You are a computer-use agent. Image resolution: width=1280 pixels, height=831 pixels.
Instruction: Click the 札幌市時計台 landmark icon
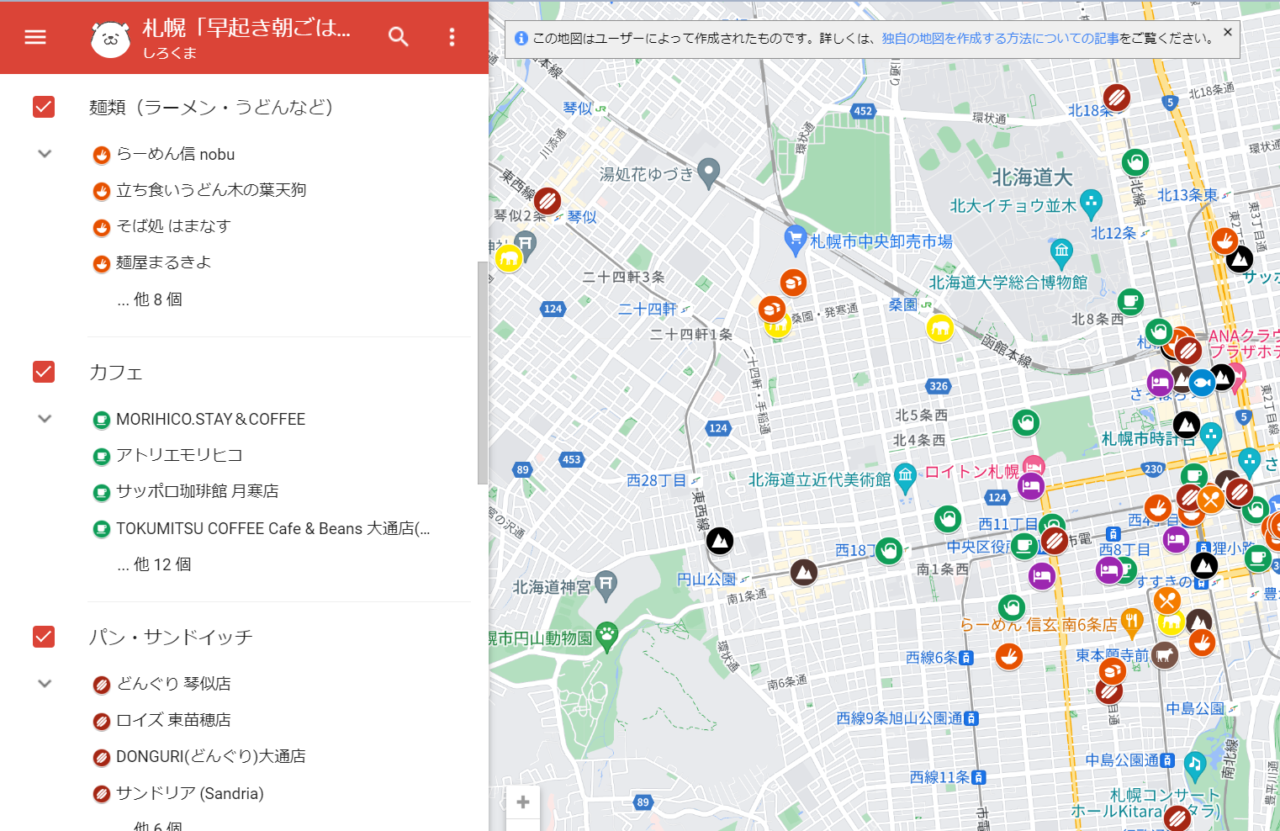[x=1211, y=434]
